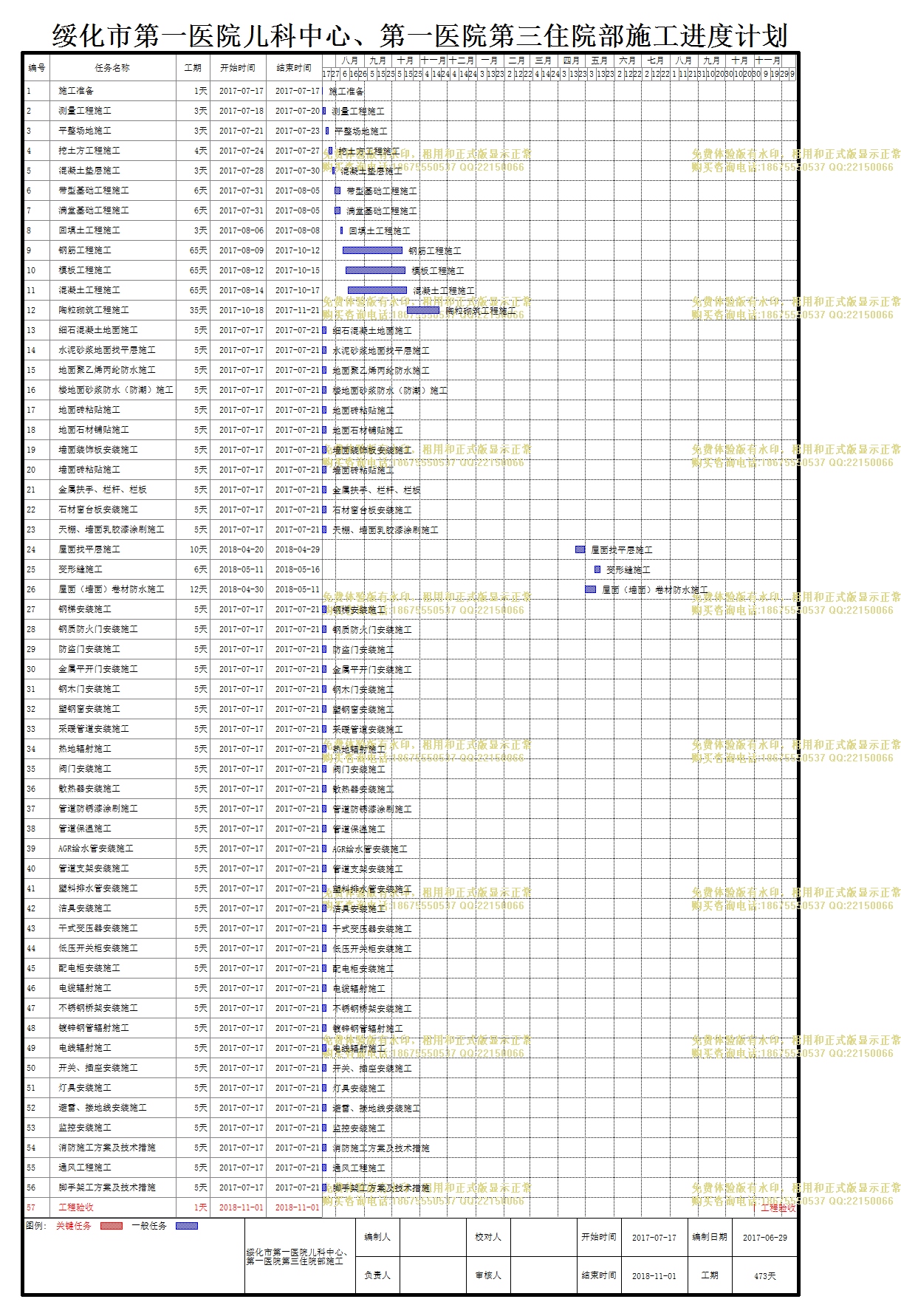Click AGR给水管安装施工 in the task name column
The height and width of the screenshot is (1316, 901).
(96, 849)
